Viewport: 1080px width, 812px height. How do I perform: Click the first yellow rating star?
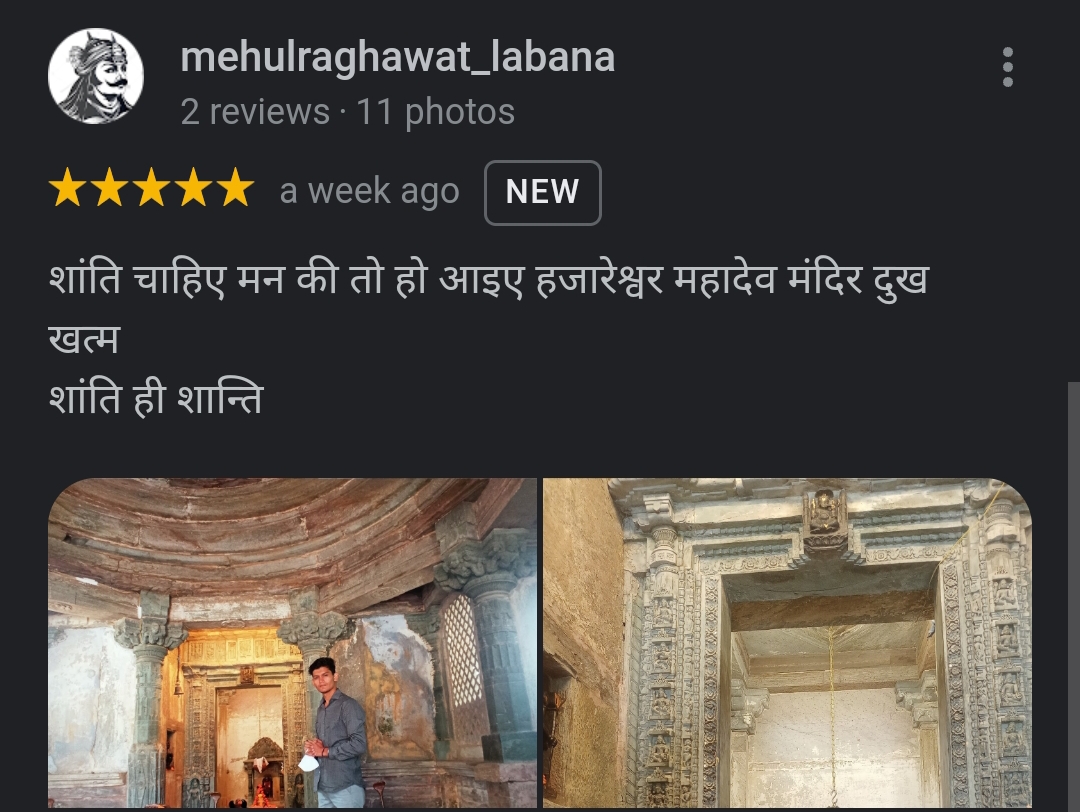pyautogui.click(x=68, y=188)
